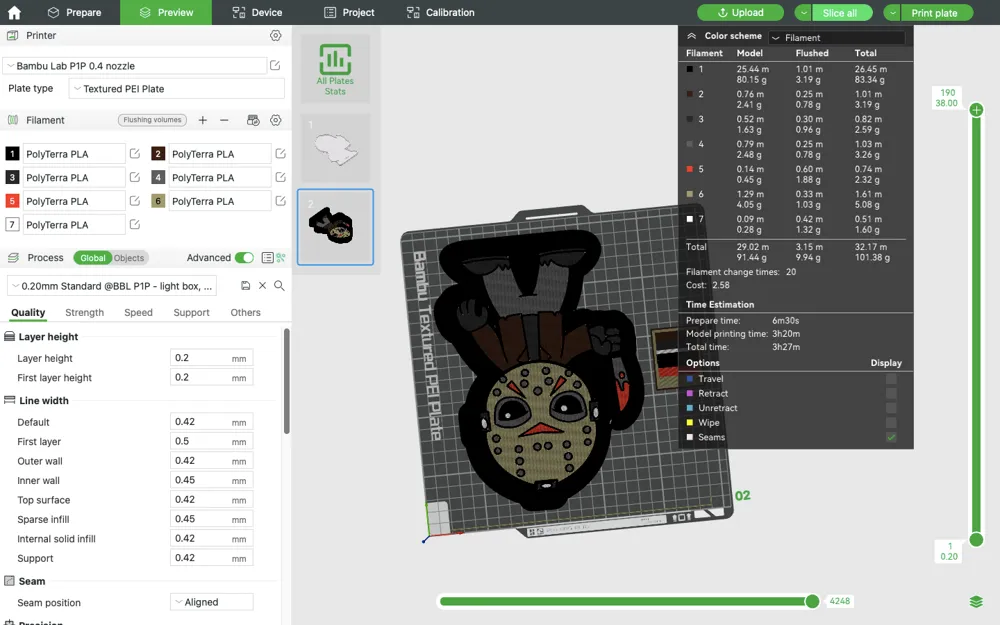Sync filaments from AMS icon
1000x625 pixels.
click(253, 120)
